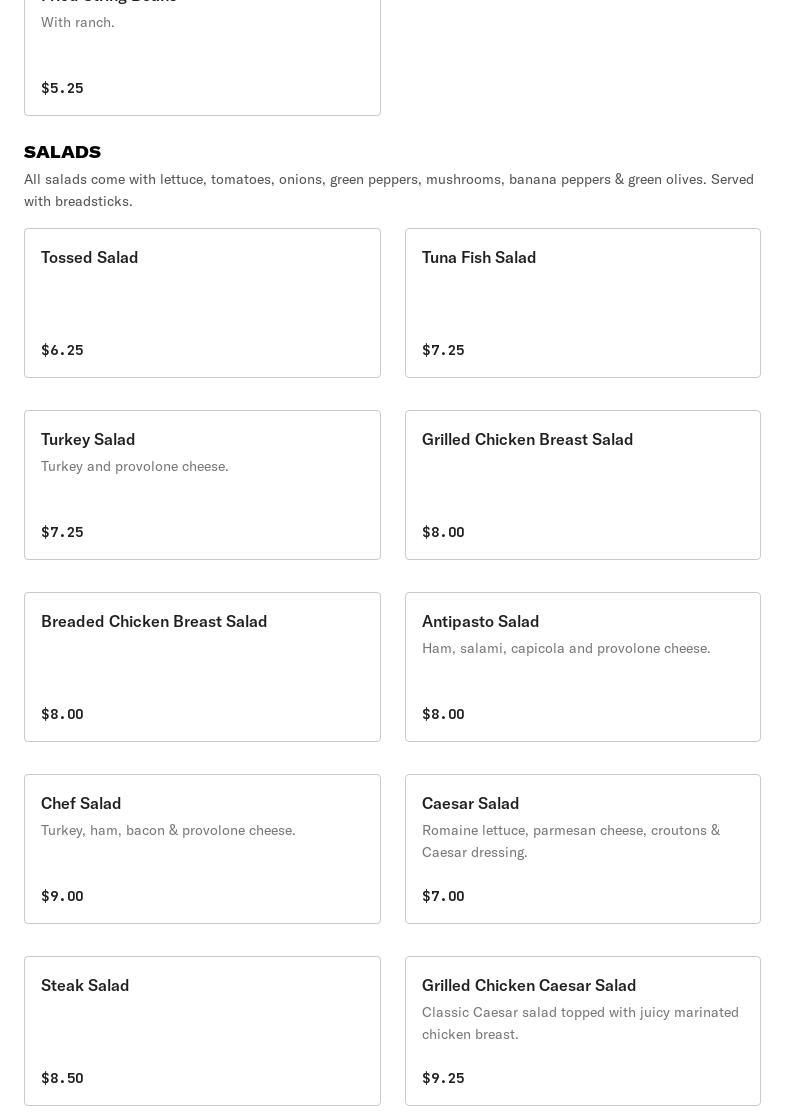Click the $9.00 Chef Salad price
The height and width of the screenshot is (1112, 785).
tap(62, 896)
